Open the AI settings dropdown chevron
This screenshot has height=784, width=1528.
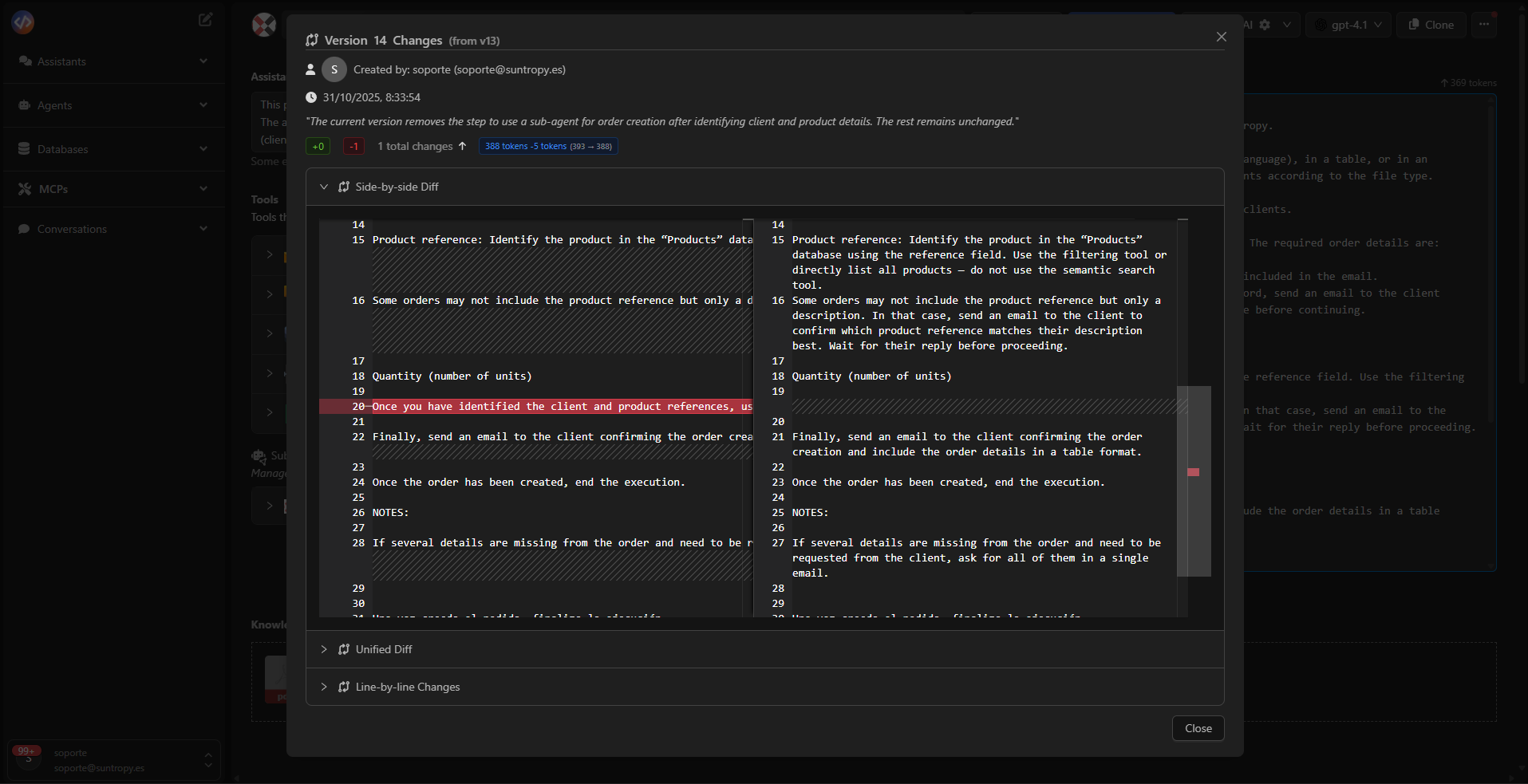pos(1287,25)
